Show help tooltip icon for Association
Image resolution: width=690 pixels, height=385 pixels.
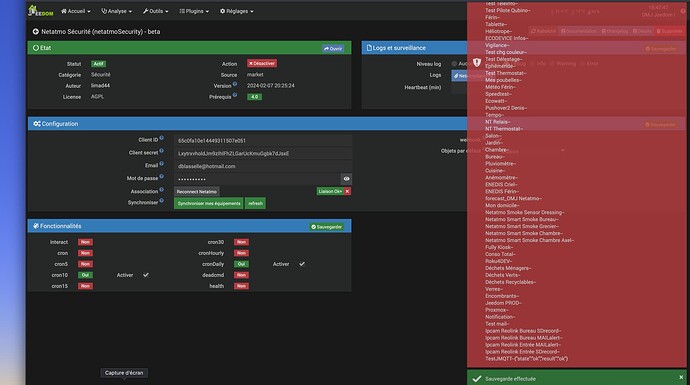point(161,190)
